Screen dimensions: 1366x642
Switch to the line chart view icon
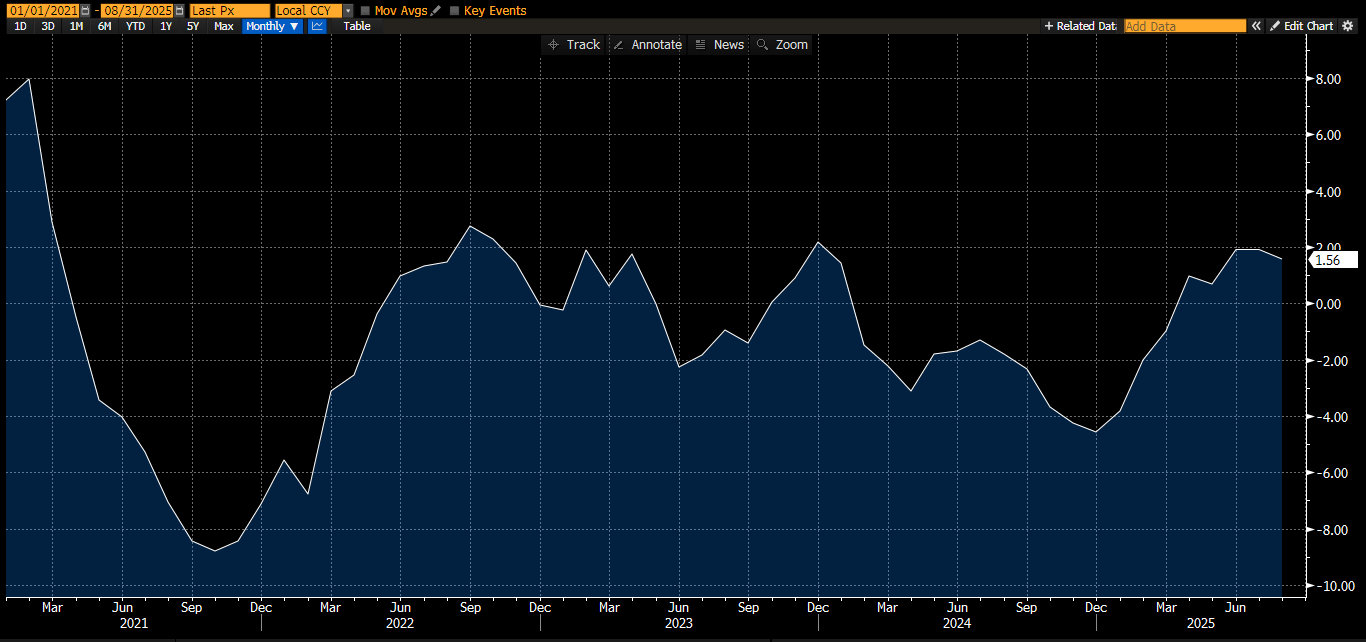317,26
